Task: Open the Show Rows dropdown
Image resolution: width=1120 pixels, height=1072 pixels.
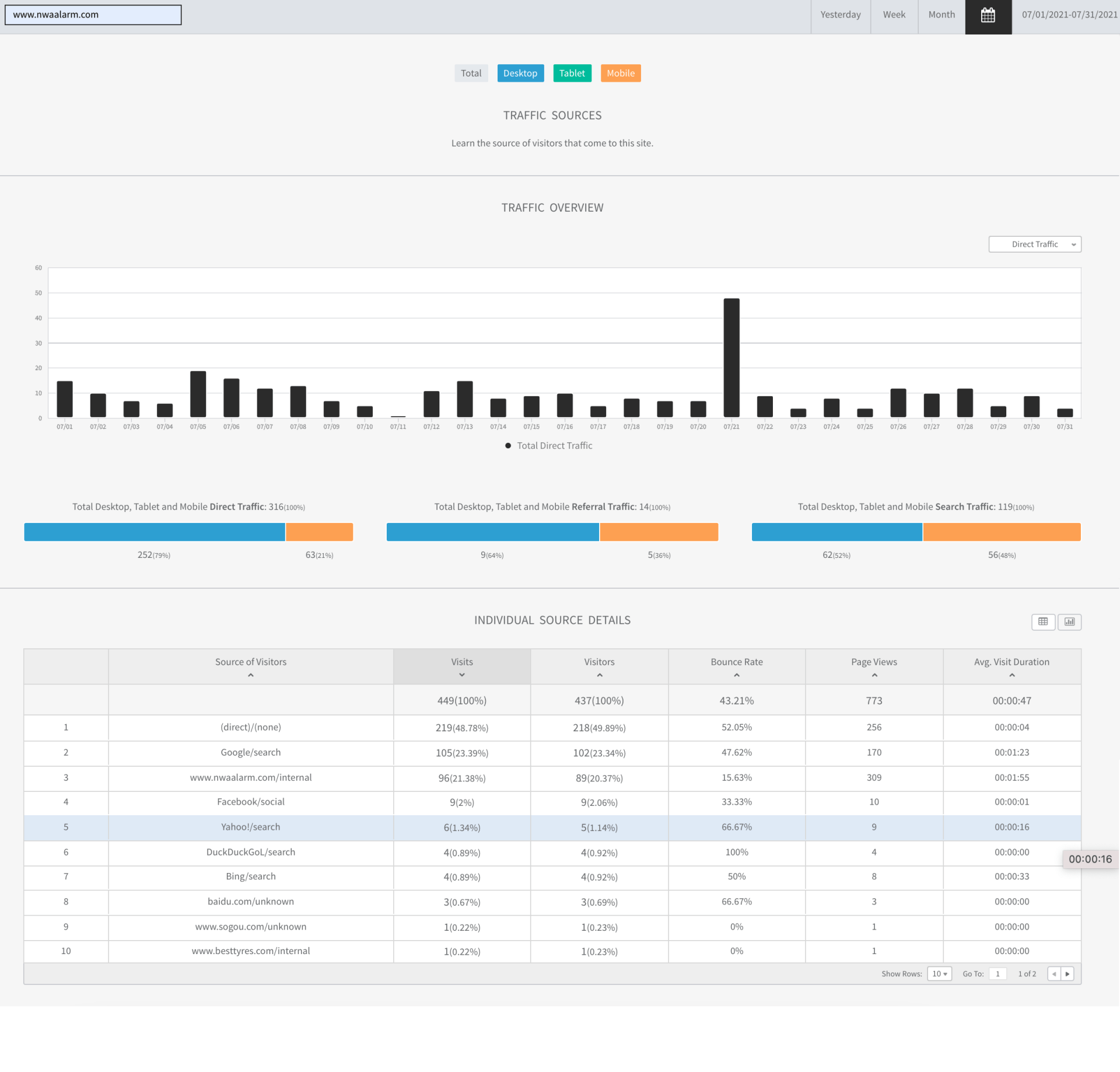Action: (939, 973)
